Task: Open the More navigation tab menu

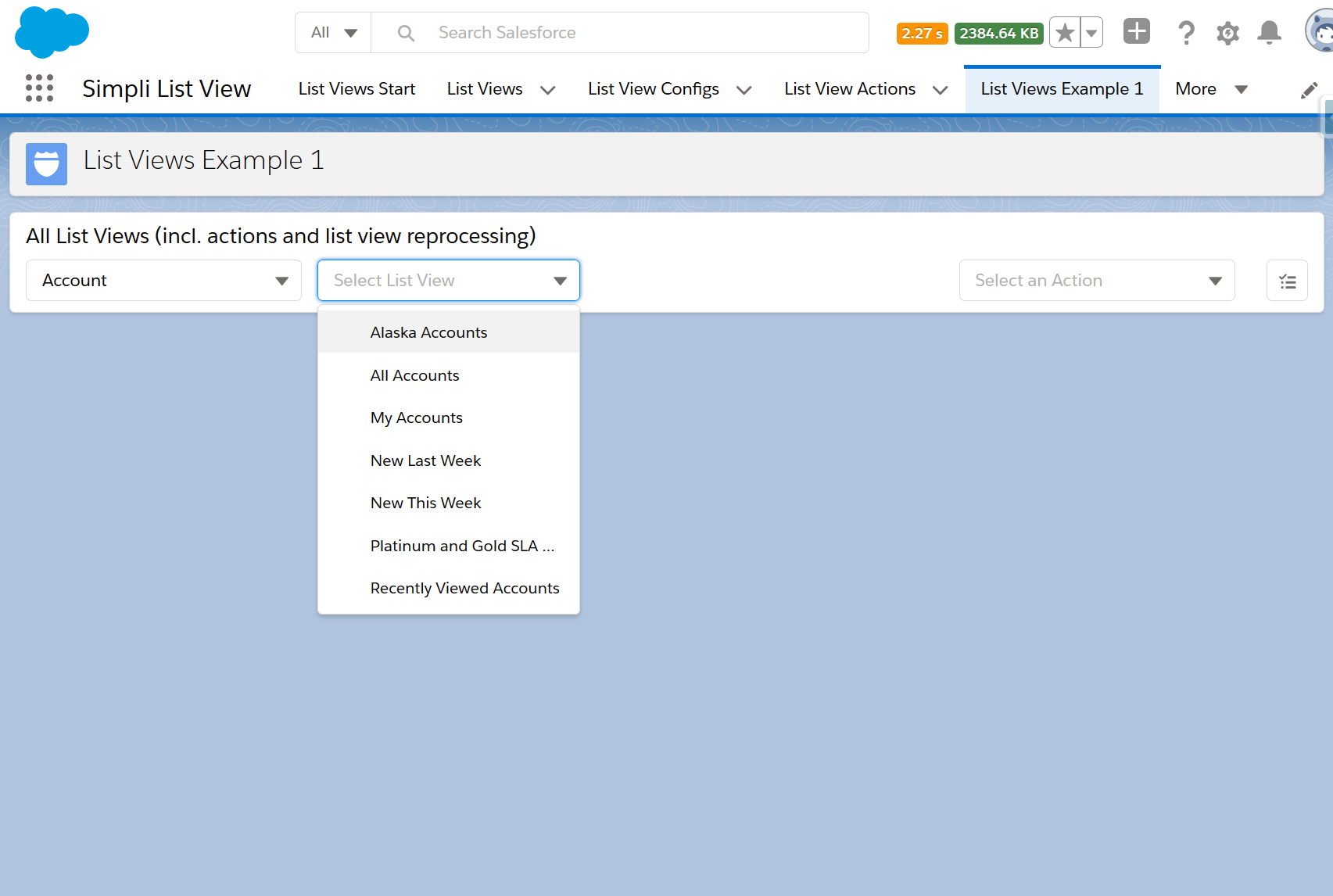Action: click(1210, 89)
